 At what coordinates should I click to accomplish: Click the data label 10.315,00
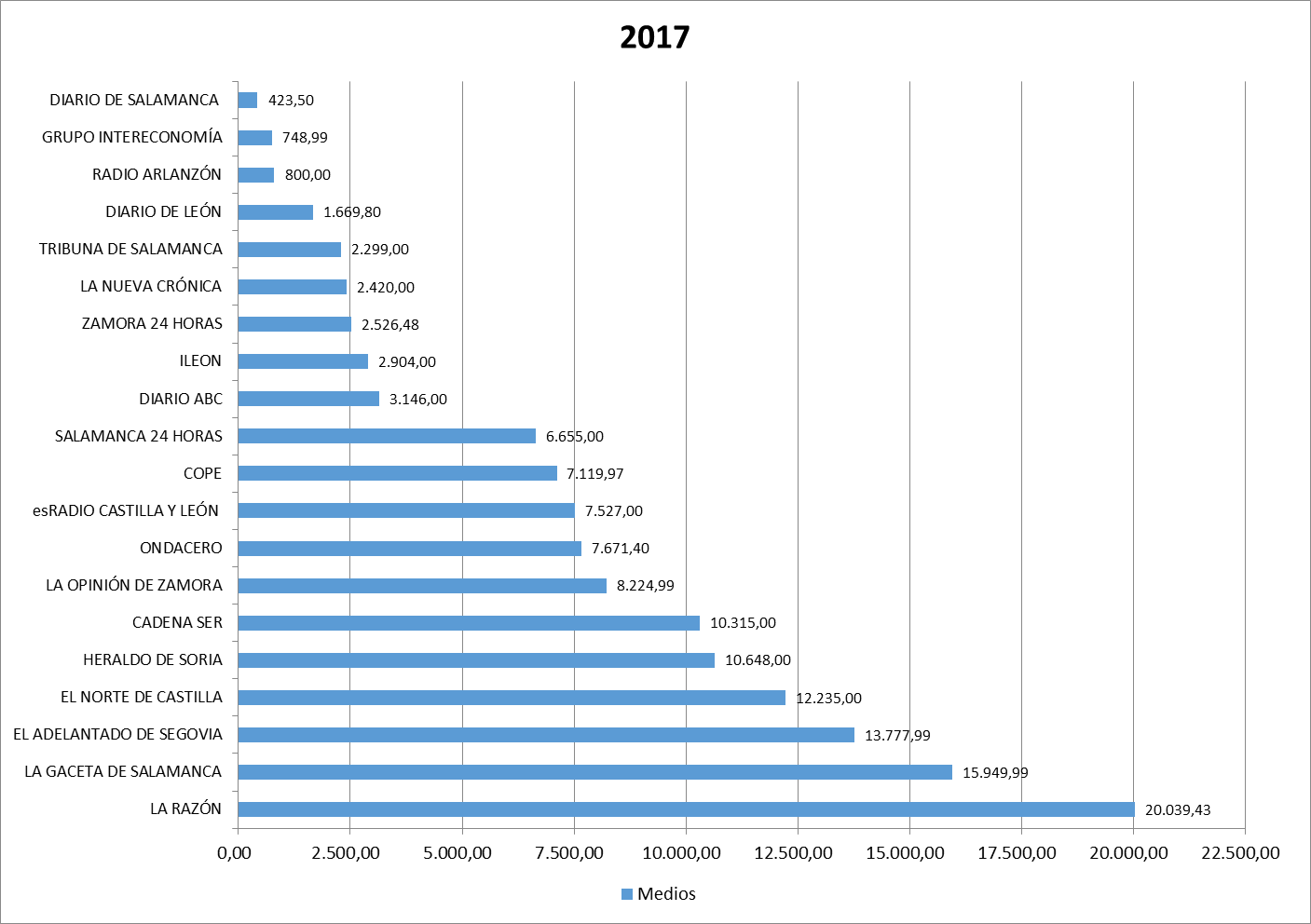(x=743, y=623)
